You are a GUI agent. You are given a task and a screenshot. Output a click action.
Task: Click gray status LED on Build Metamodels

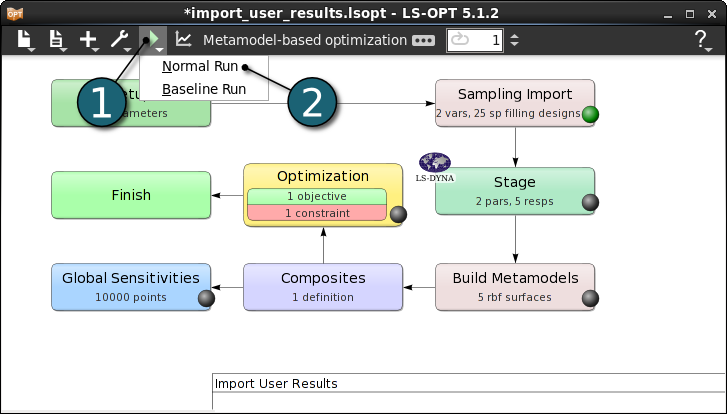pos(590,298)
